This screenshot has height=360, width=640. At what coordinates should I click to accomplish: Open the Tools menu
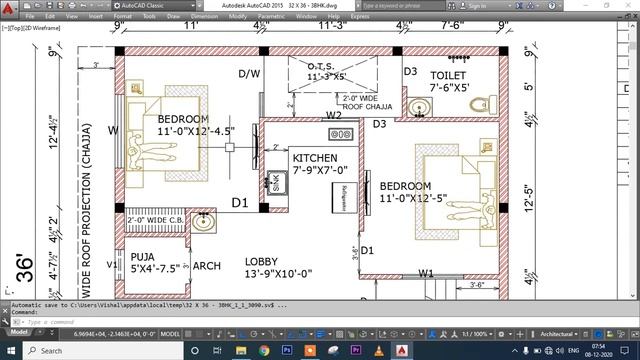click(149, 16)
